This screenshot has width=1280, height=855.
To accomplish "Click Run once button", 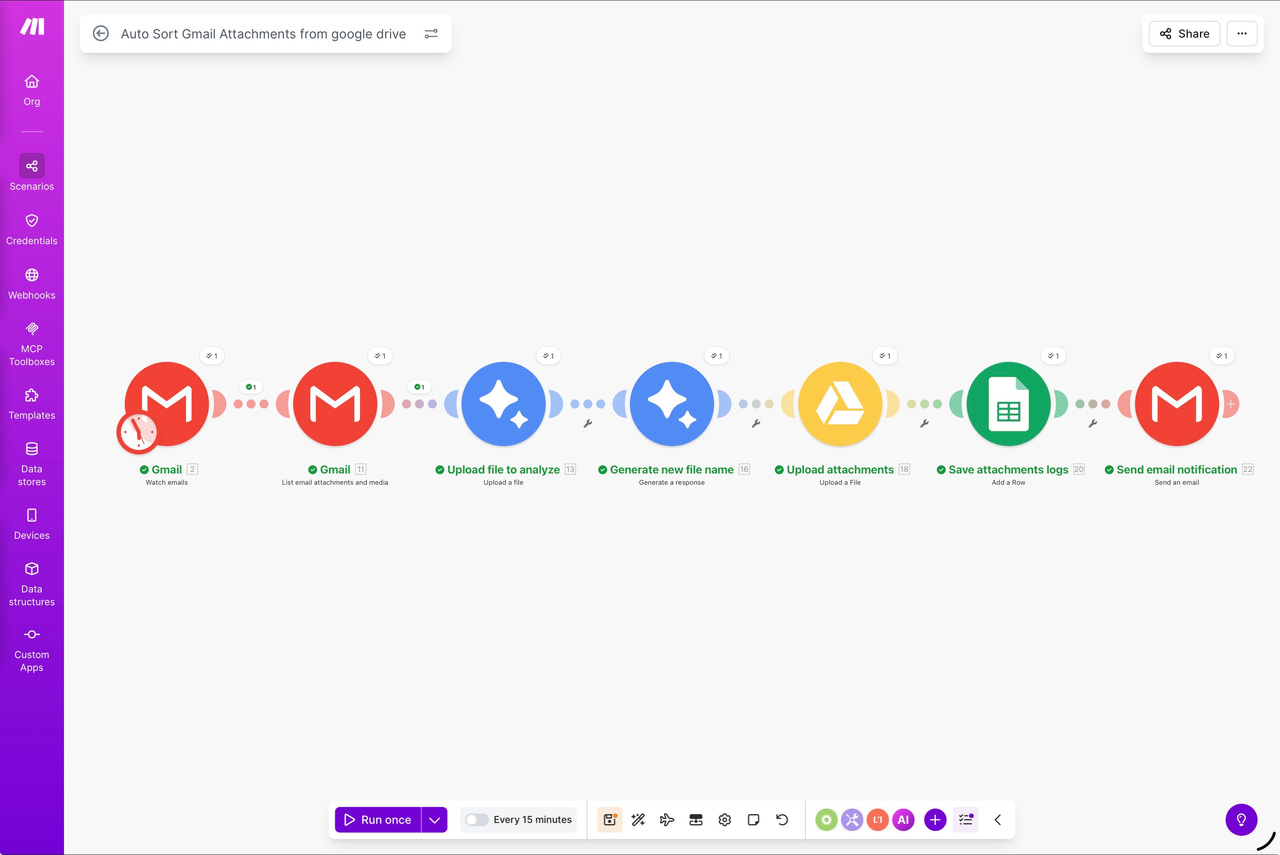I will tap(378, 819).
